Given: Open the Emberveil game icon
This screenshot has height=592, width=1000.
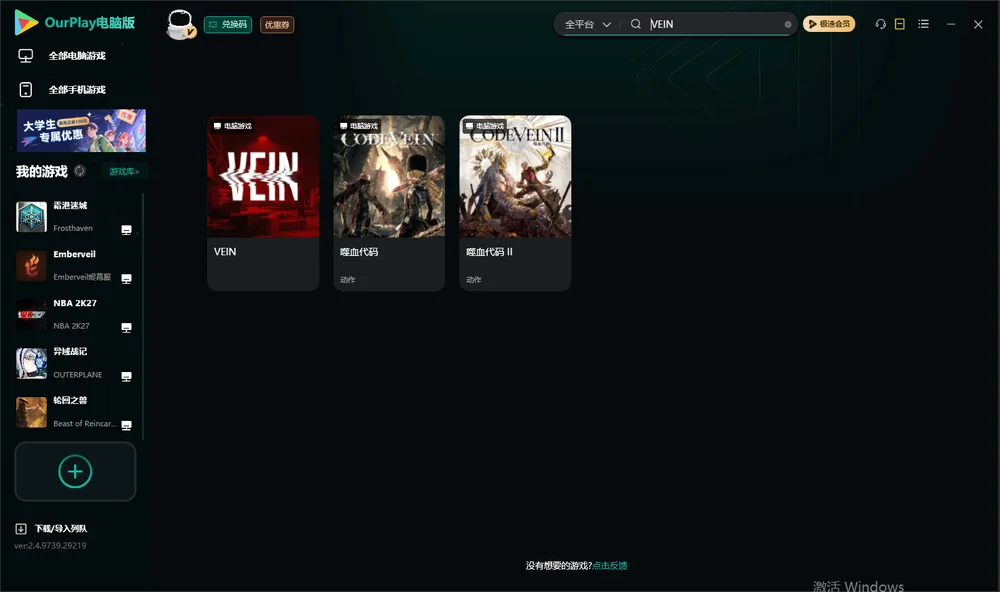Looking at the screenshot, I should coord(31,265).
